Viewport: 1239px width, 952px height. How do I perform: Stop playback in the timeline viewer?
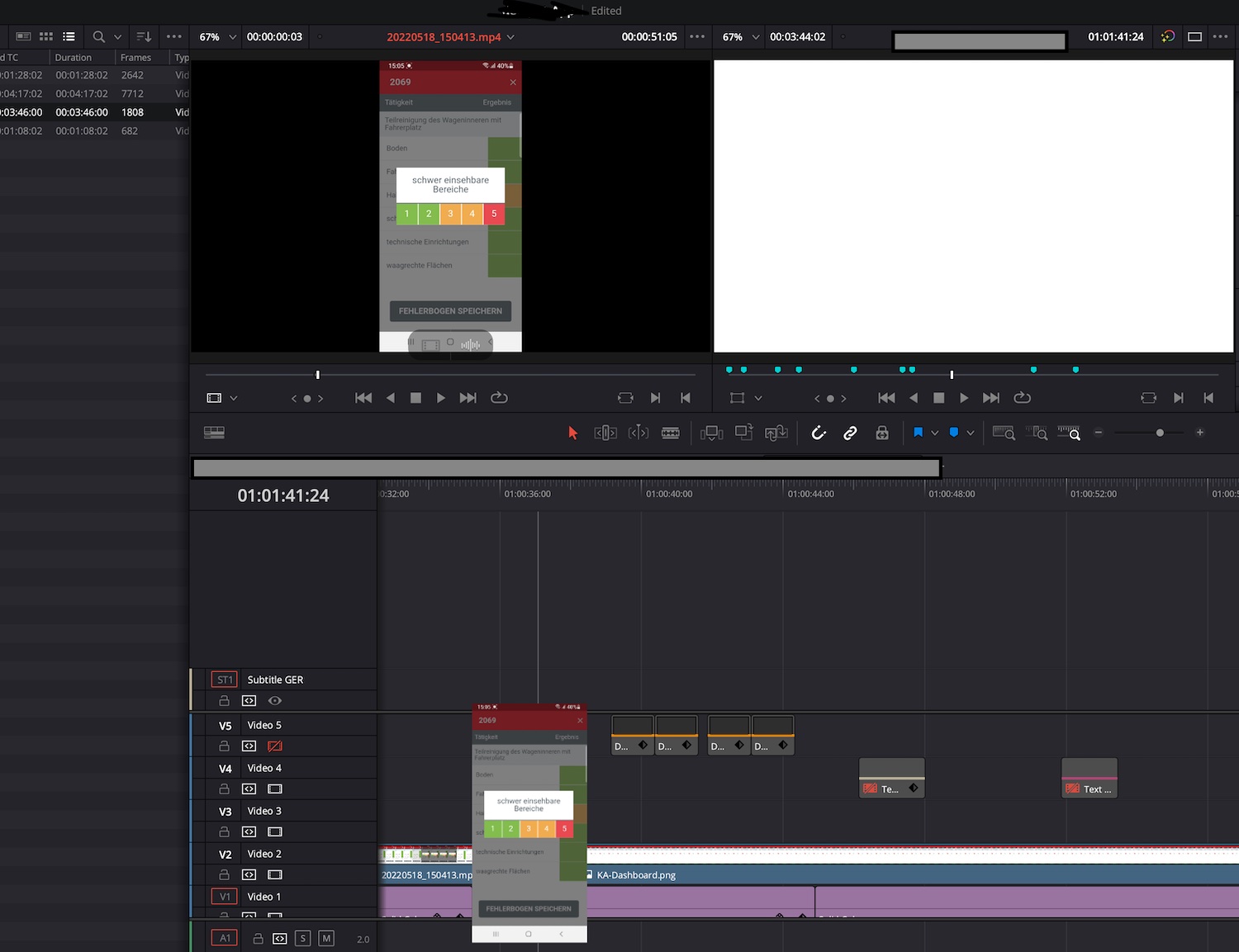938,398
